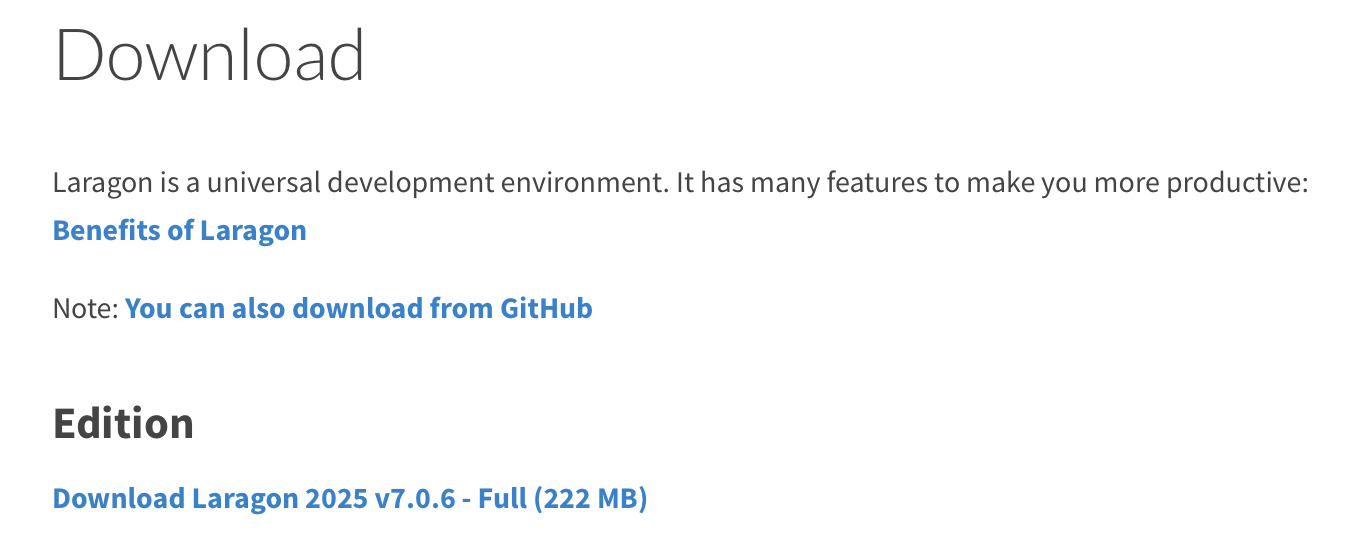Click the 'v7.0.6' version number

[x=412, y=498]
